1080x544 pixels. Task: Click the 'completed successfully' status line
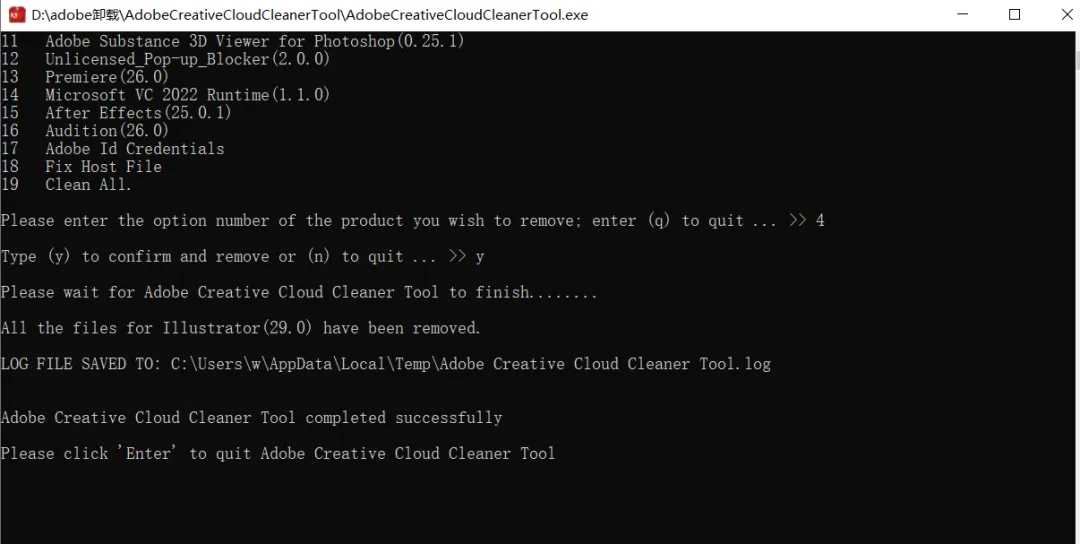[x=251, y=417]
